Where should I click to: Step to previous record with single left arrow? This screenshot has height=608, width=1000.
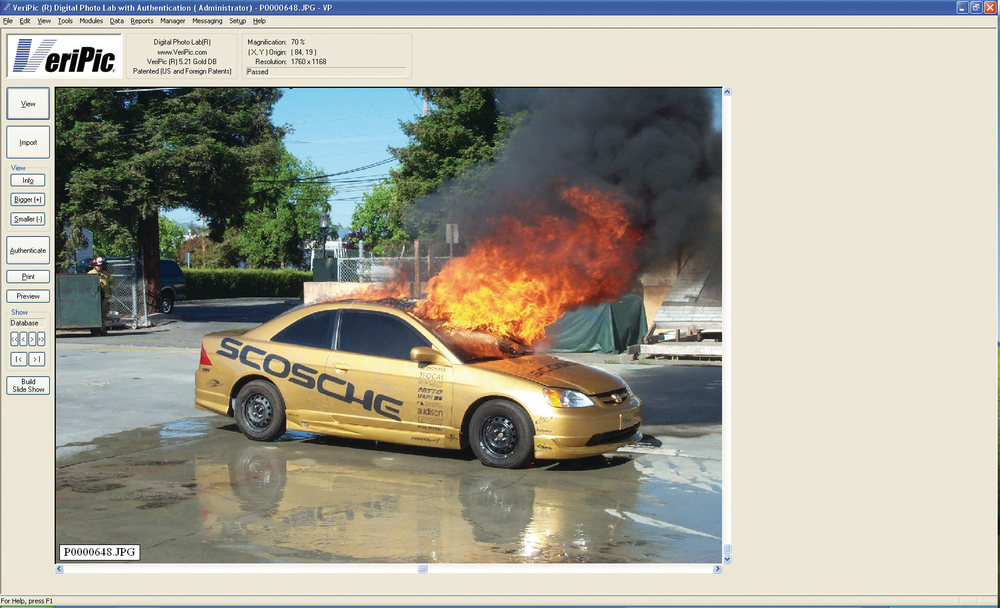tap(23, 339)
